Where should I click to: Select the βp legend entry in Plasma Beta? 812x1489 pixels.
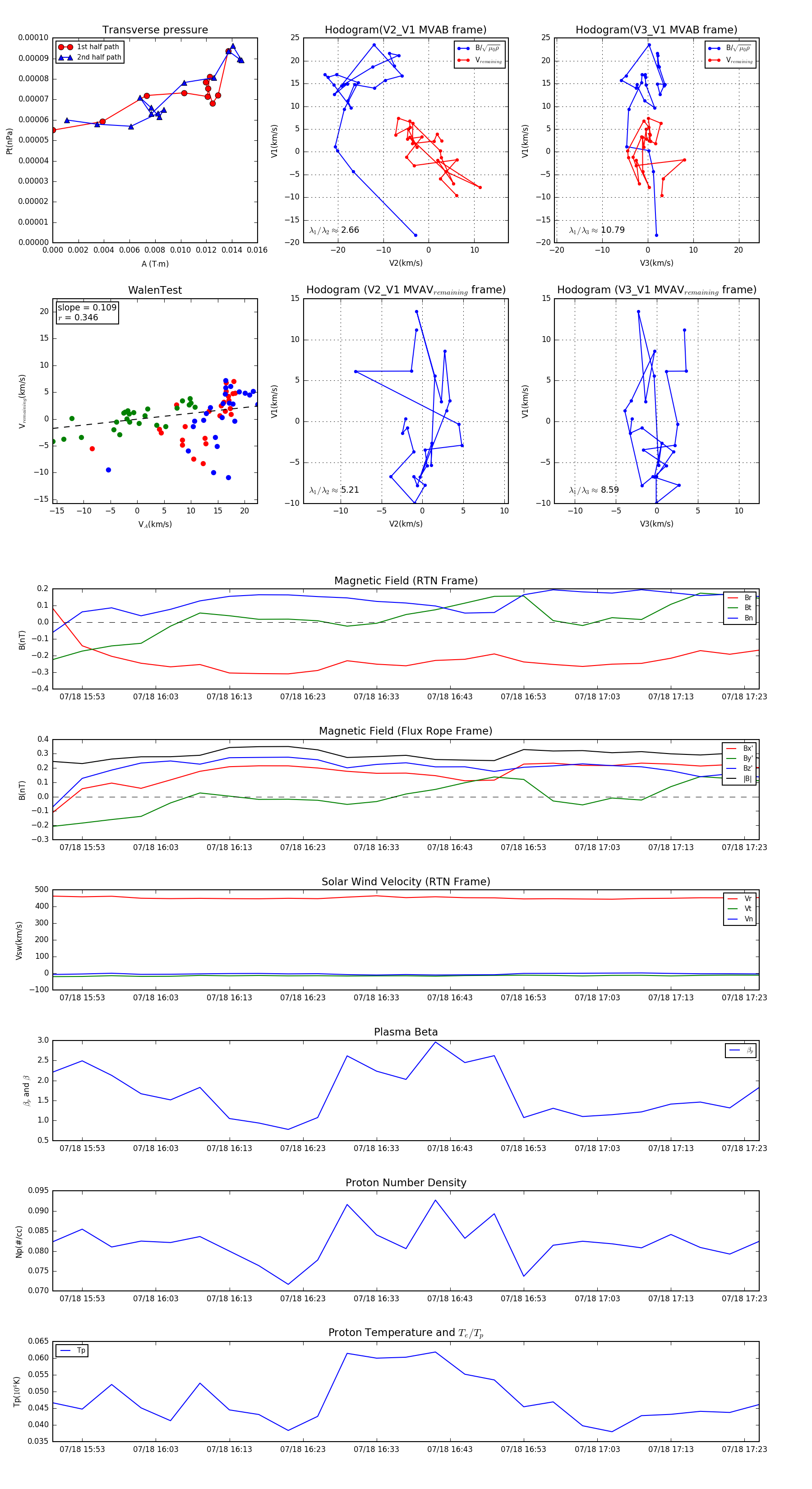pos(741,1051)
